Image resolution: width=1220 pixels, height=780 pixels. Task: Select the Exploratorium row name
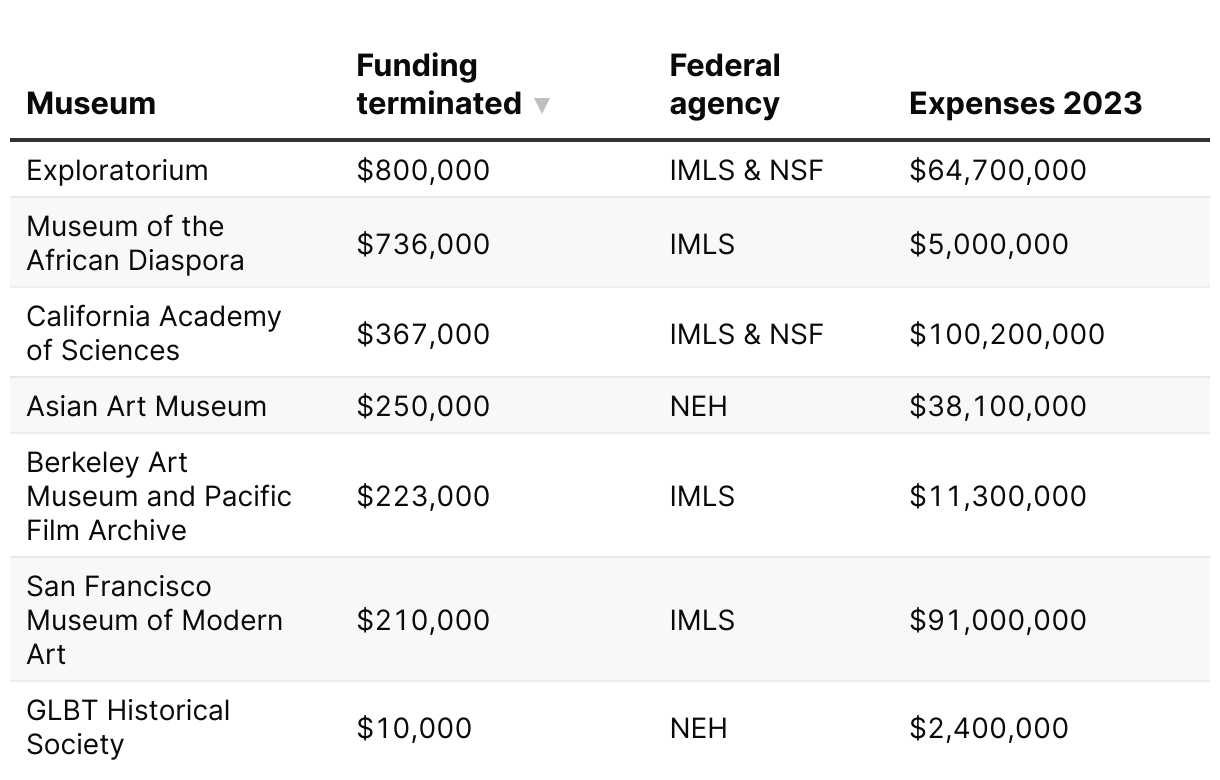117,170
